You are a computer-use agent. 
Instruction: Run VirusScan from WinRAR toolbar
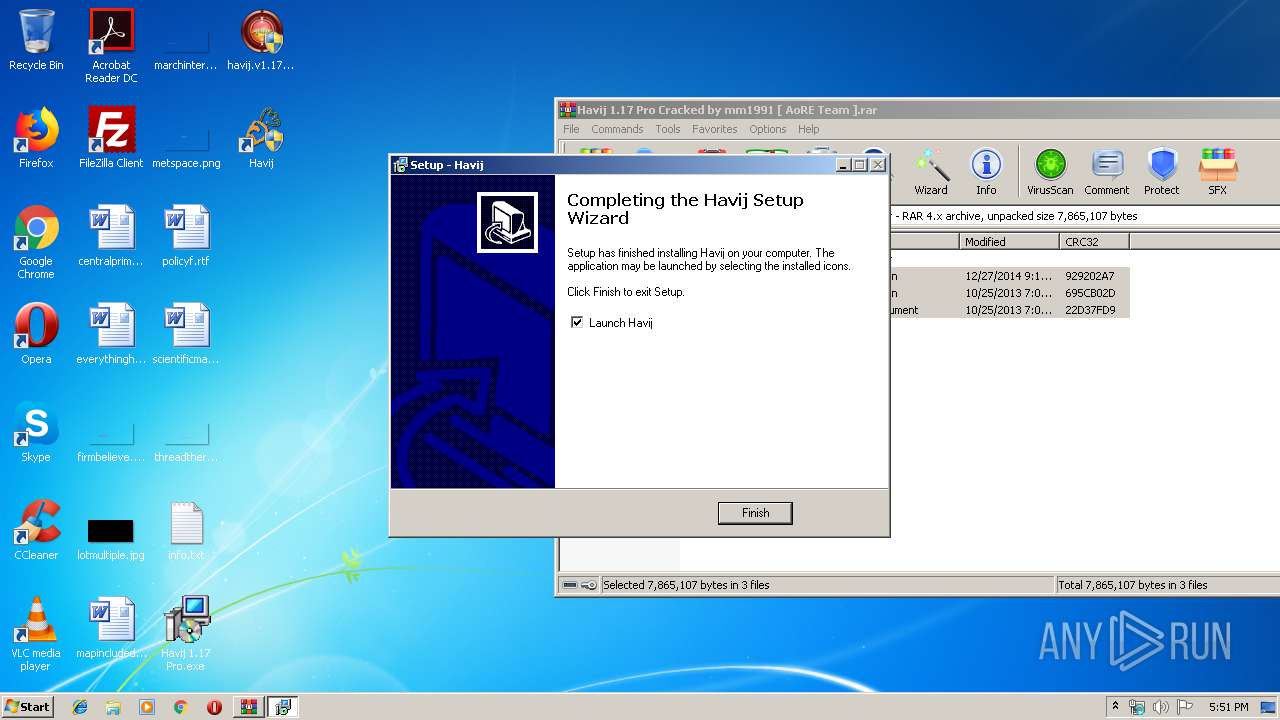pyautogui.click(x=1050, y=172)
